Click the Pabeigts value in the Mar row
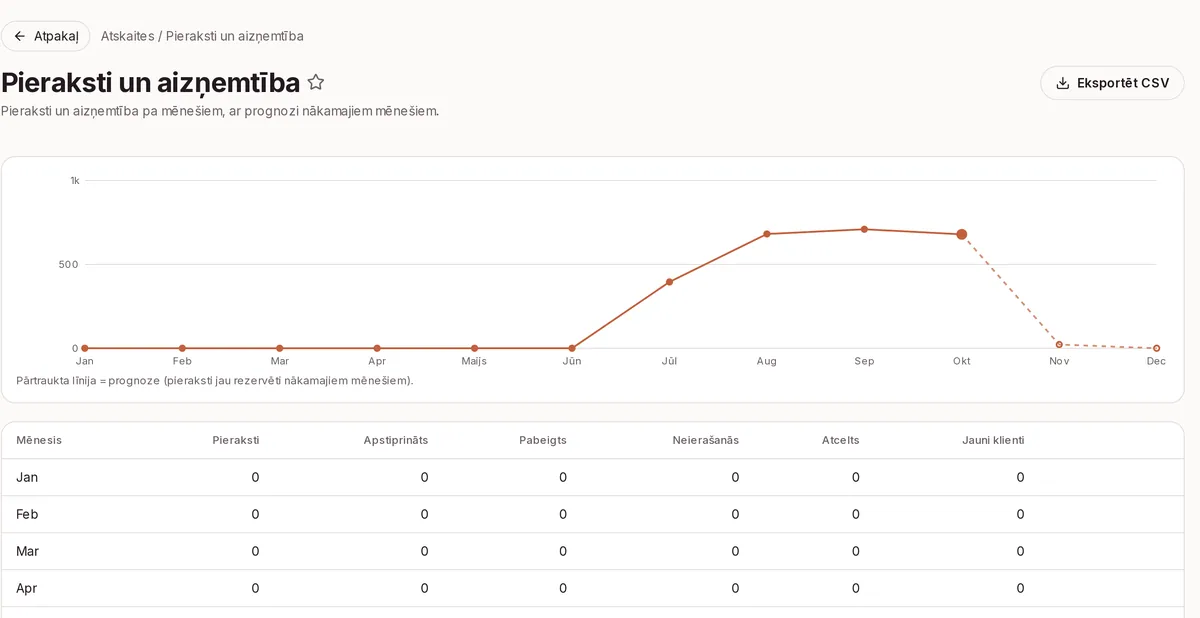1200x618 pixels. coord(562,551)
